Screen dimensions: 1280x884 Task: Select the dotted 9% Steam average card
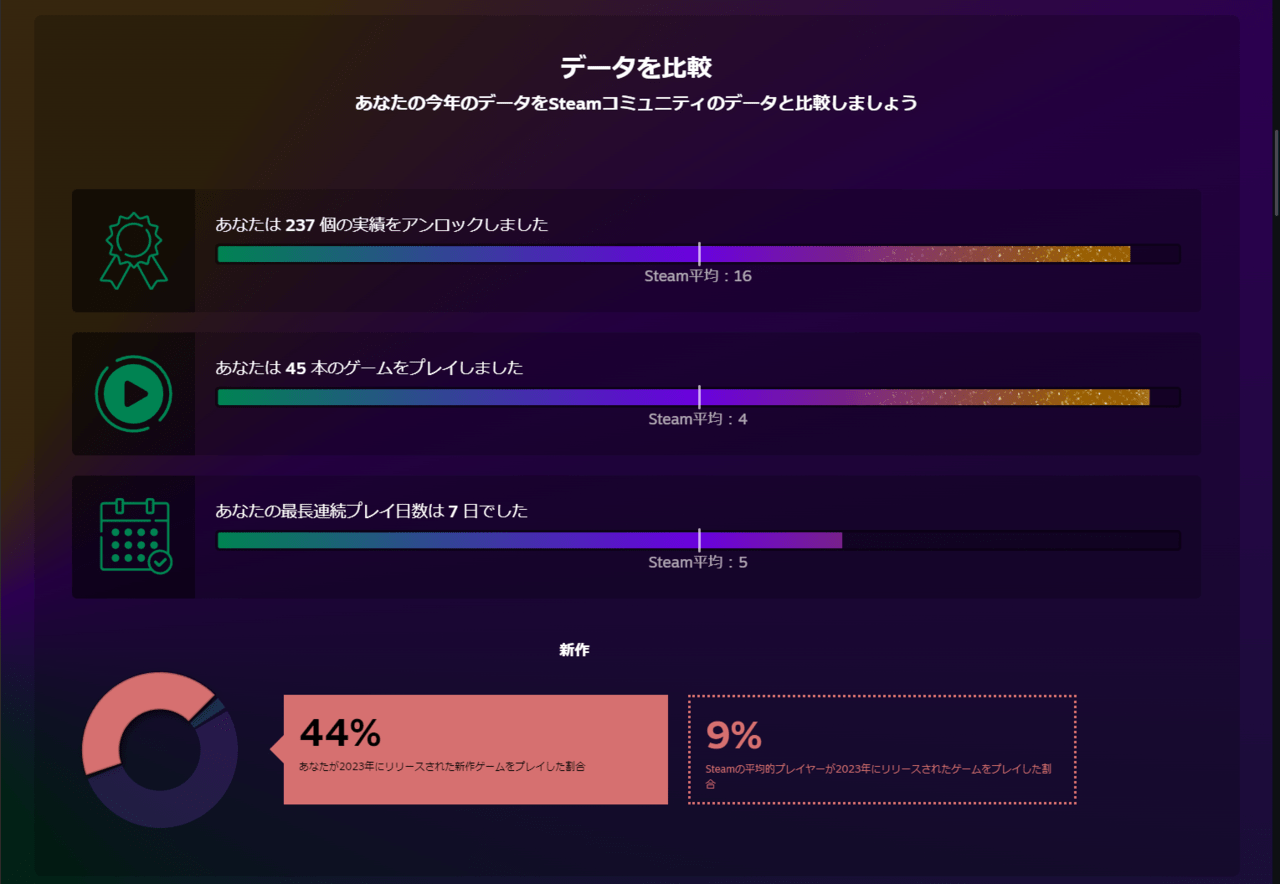[882, 749]
